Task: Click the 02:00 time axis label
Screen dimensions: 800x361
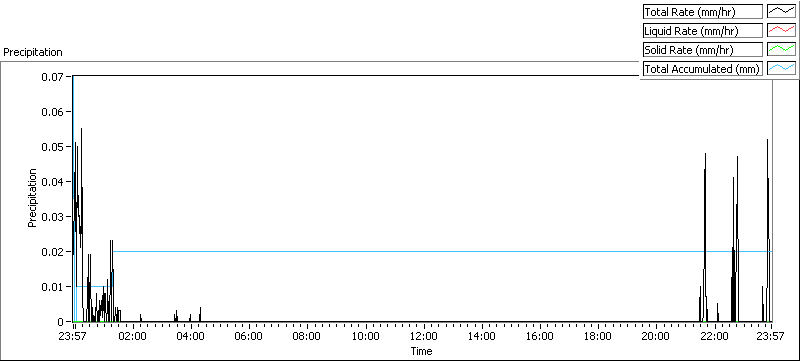Action: pos(133,337)
